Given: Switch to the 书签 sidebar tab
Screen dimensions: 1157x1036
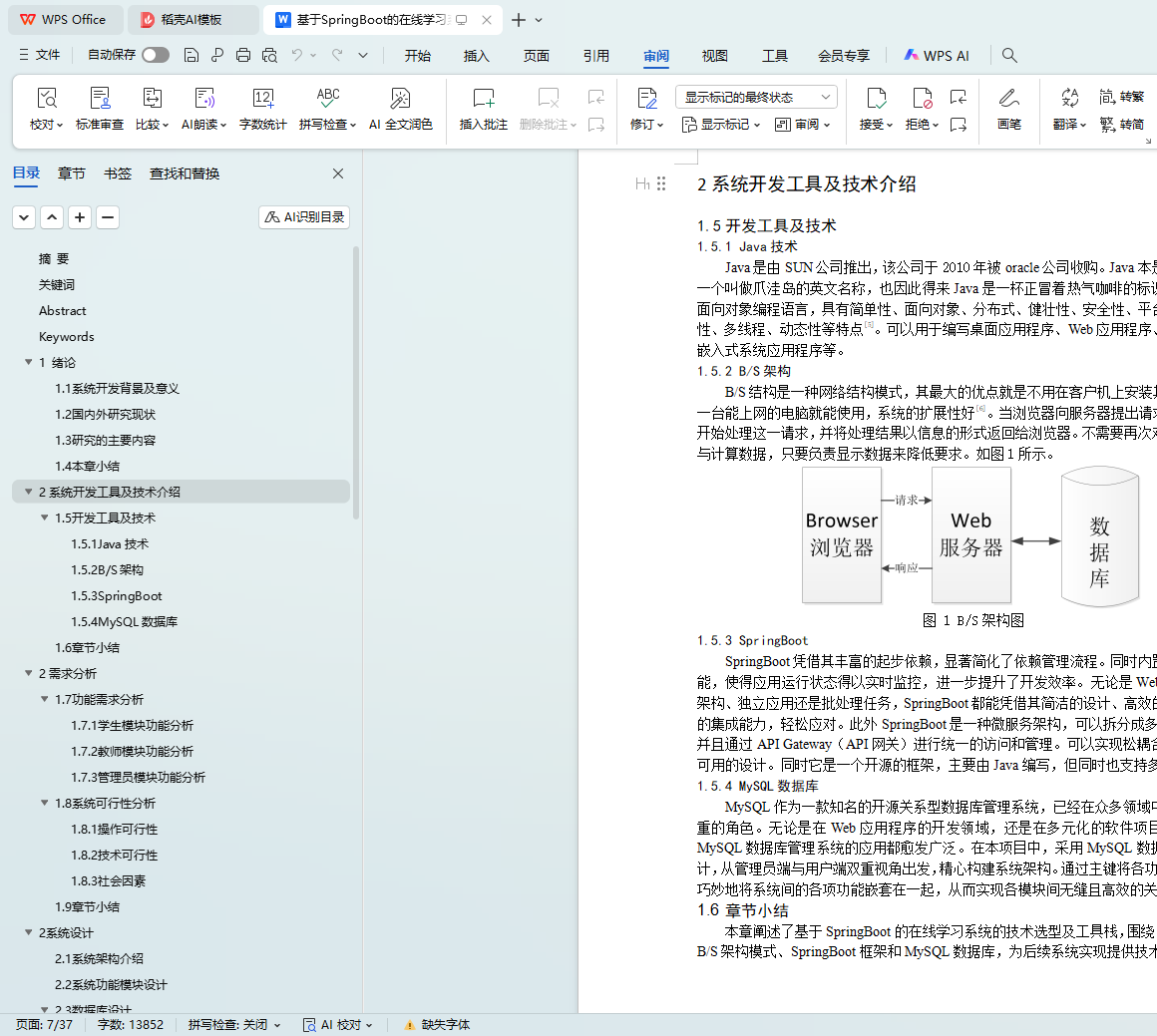Looking at the screenshot, I should pyautogui.click(x=118, y=173).
